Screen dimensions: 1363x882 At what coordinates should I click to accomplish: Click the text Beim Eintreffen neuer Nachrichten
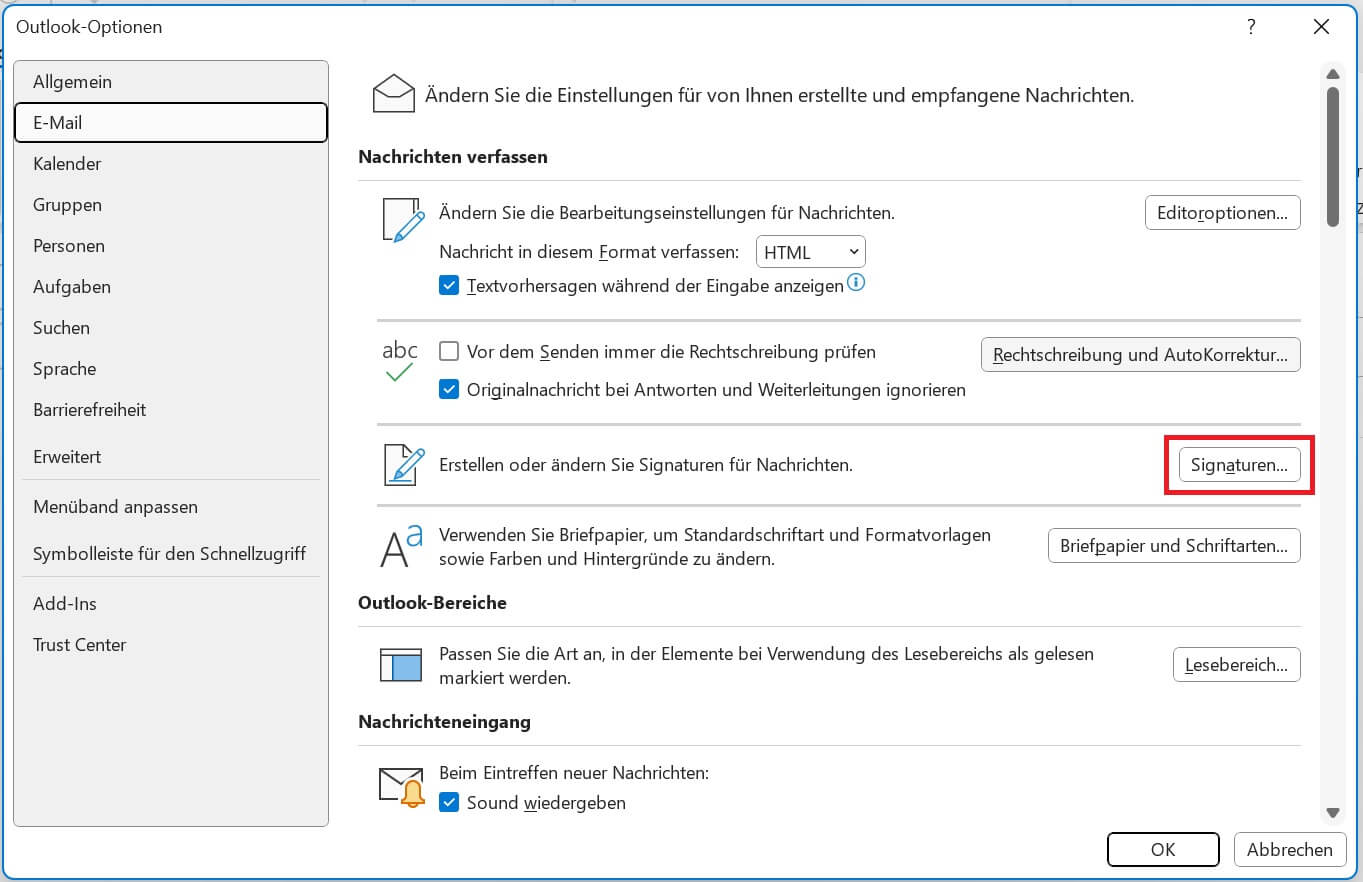(574, 773)
